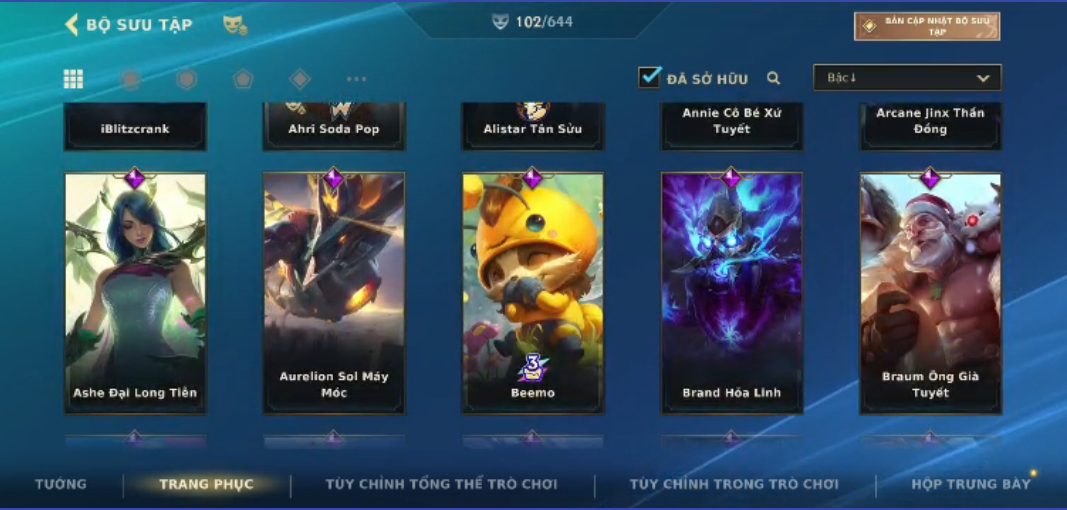The height and width of the screenshot is (510, 1067).
Task: Select the circle rarity filter icon
Action: coord(131,80)
